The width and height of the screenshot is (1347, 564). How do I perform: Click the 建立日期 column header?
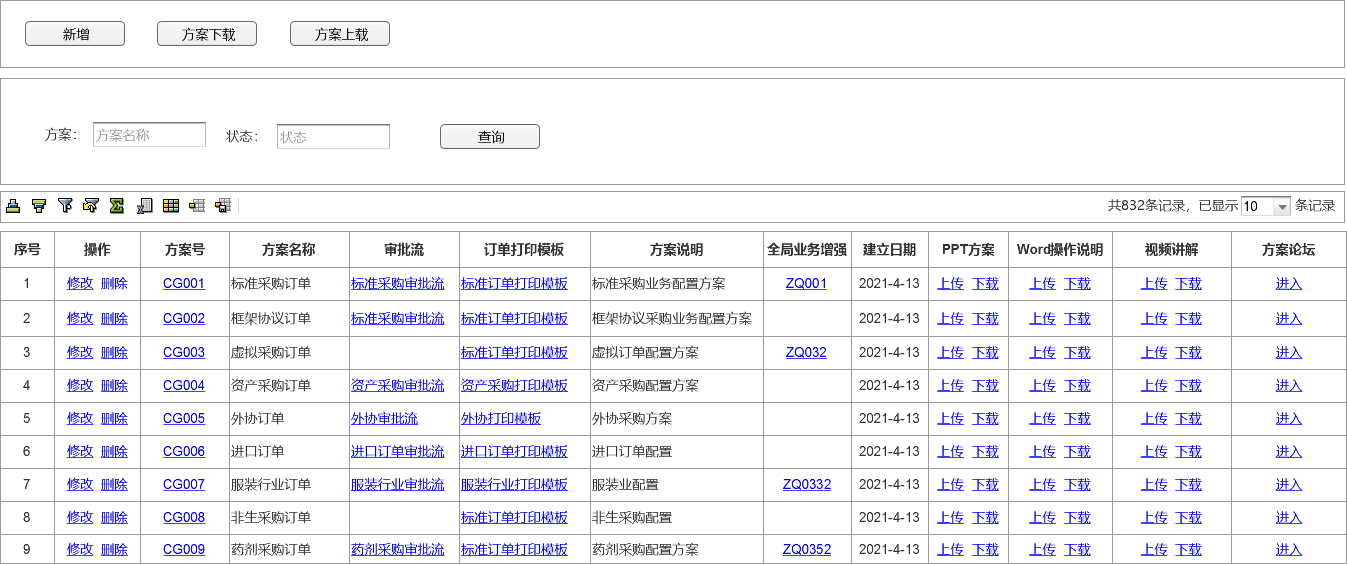[889, 250]
